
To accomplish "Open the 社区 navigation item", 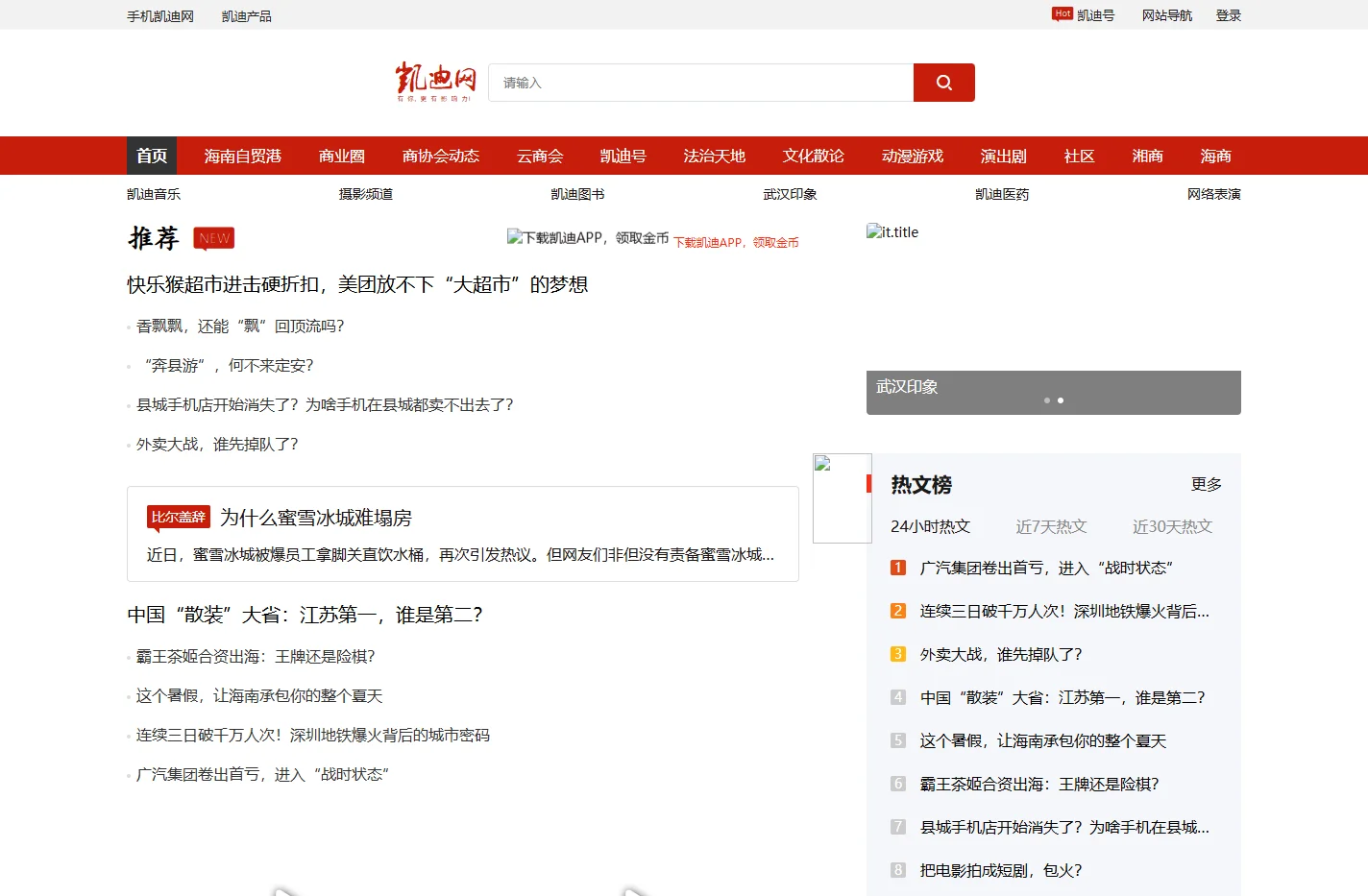I will 1080,156.
